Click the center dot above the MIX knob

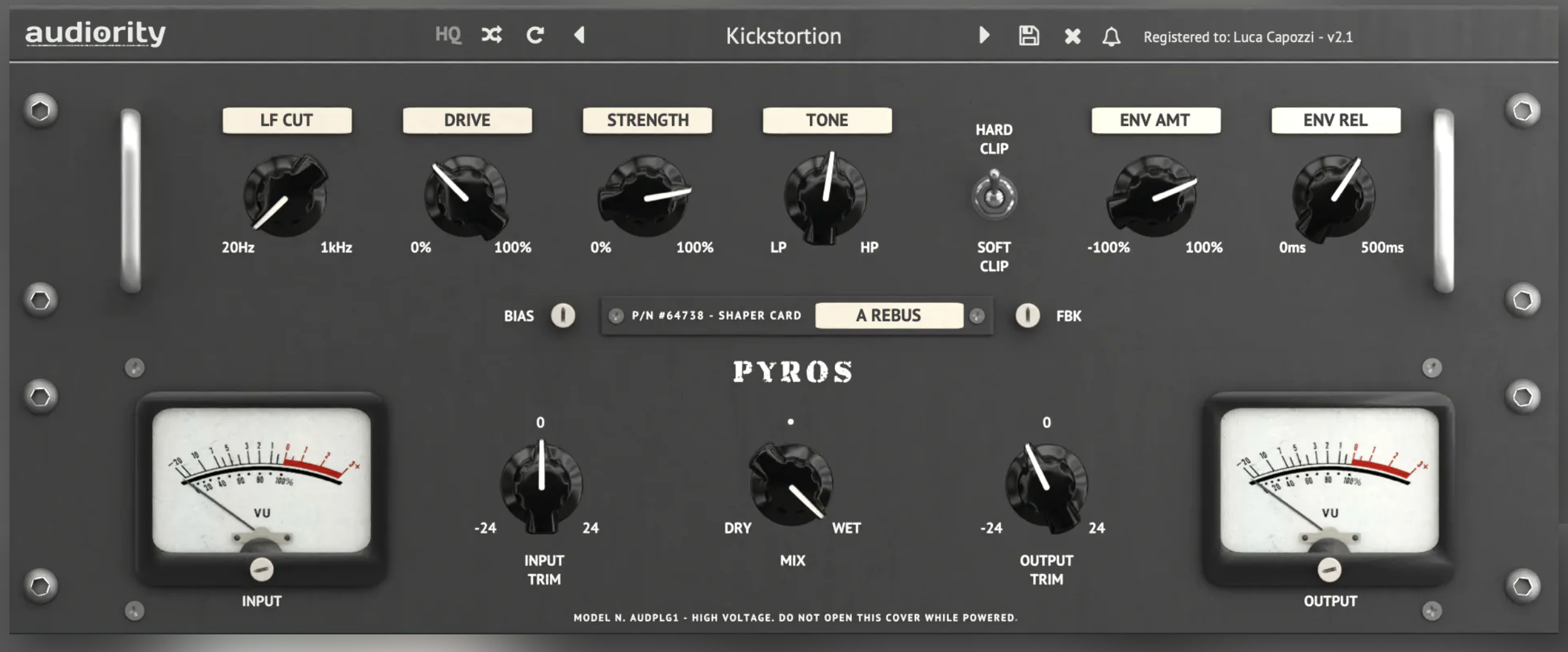tap(791, 422)
